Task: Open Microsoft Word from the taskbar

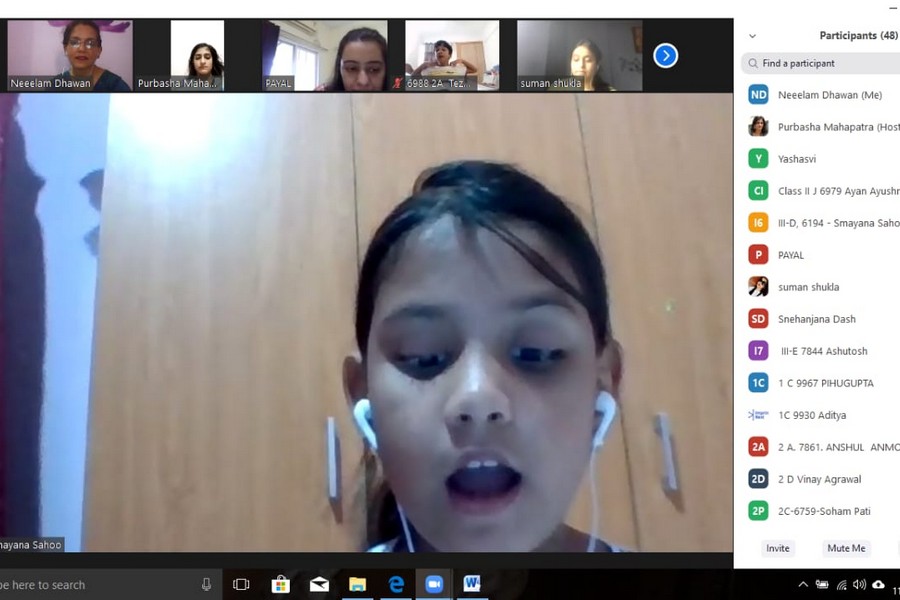Action: 472,584
